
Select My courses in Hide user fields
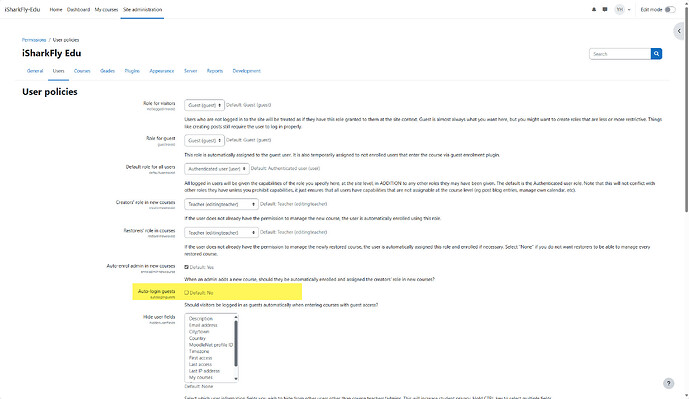click(201, 377)
